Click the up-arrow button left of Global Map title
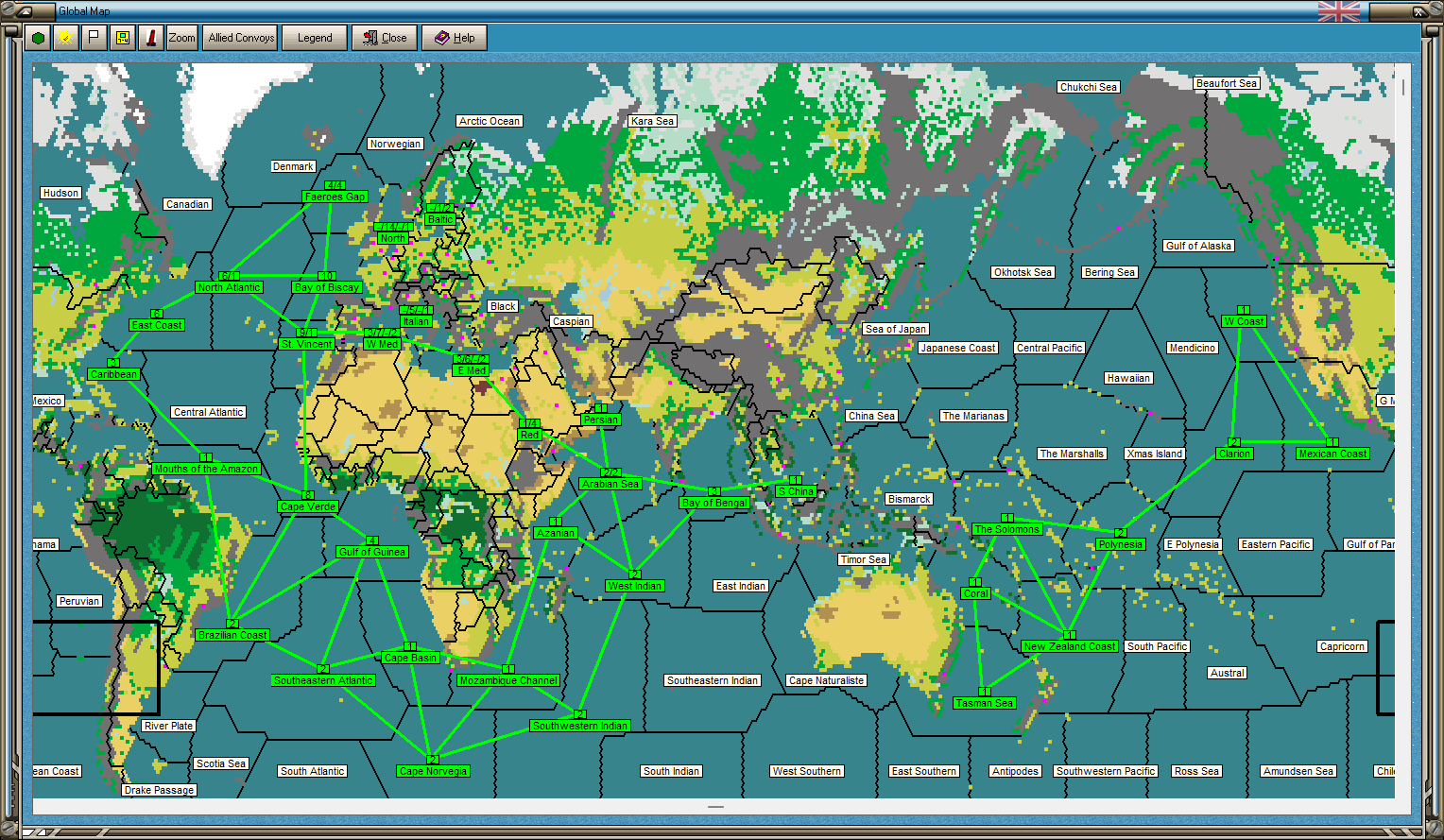Viewport: 1444px width, 840px height. [x=28, y=11]
